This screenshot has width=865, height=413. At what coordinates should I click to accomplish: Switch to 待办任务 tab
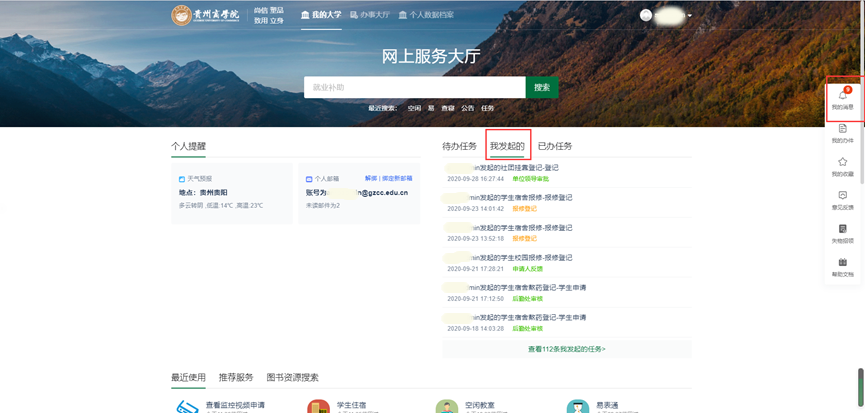(460, 146)
